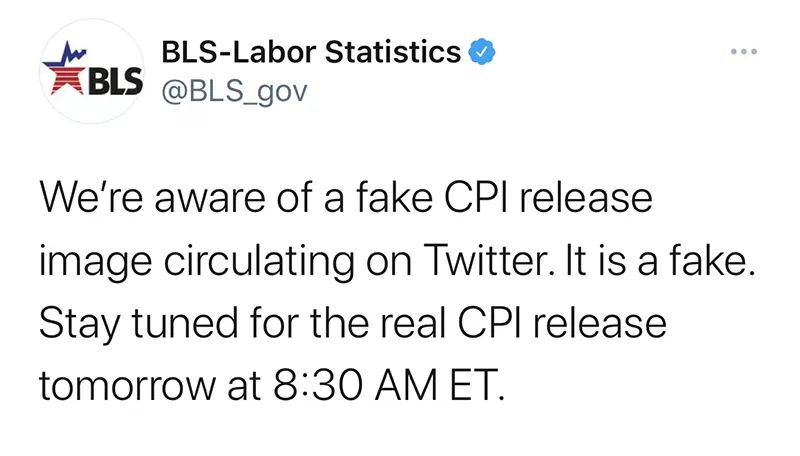This screenshot has height=456, width=800.
Task: Open the BLS-Labor Statistics profile name
Action: click(310, 52)
